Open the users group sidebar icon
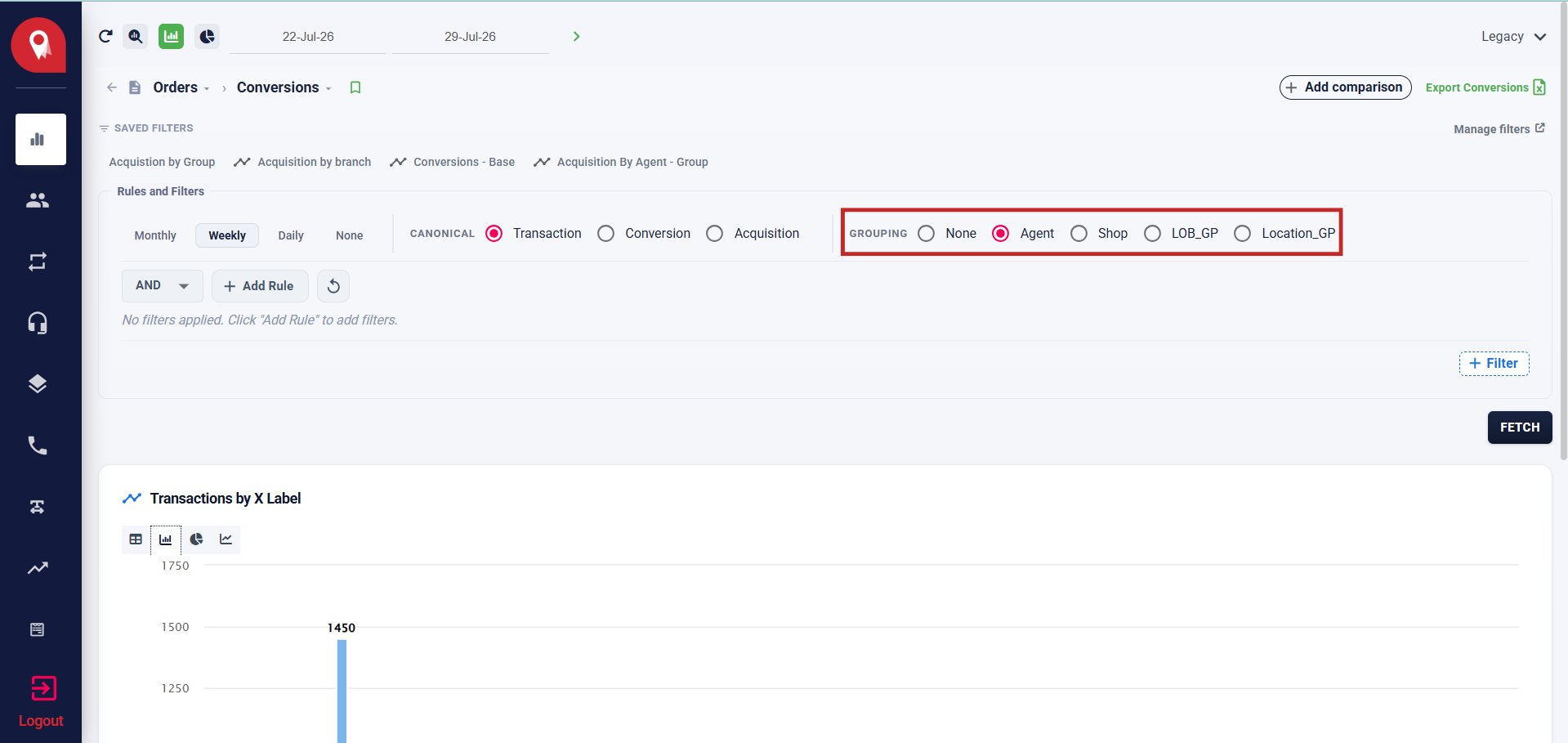 point(38,200)
